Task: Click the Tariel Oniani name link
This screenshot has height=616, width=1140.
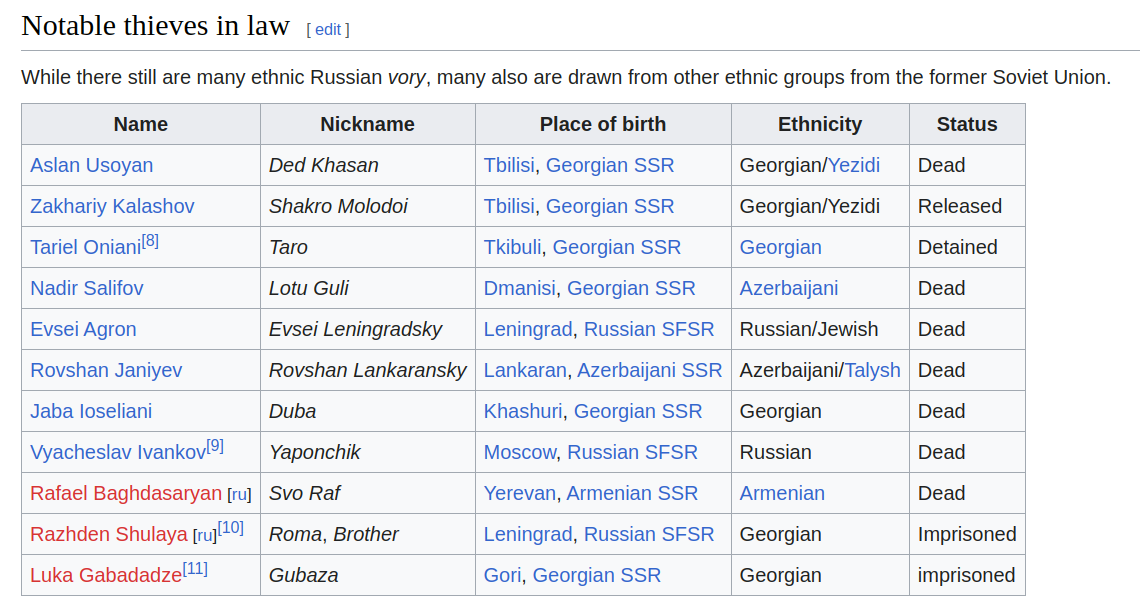Action: point(85,248)
